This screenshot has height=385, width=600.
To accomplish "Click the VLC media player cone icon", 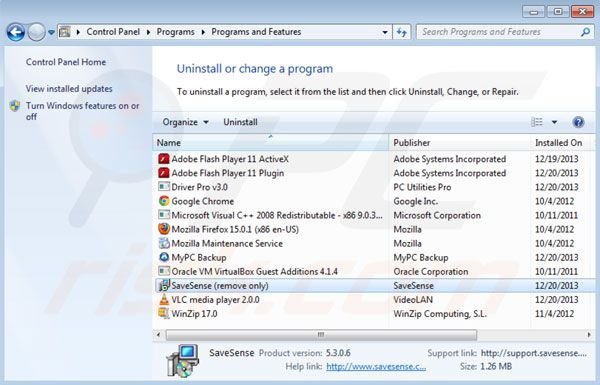I will tap(164, 299).
